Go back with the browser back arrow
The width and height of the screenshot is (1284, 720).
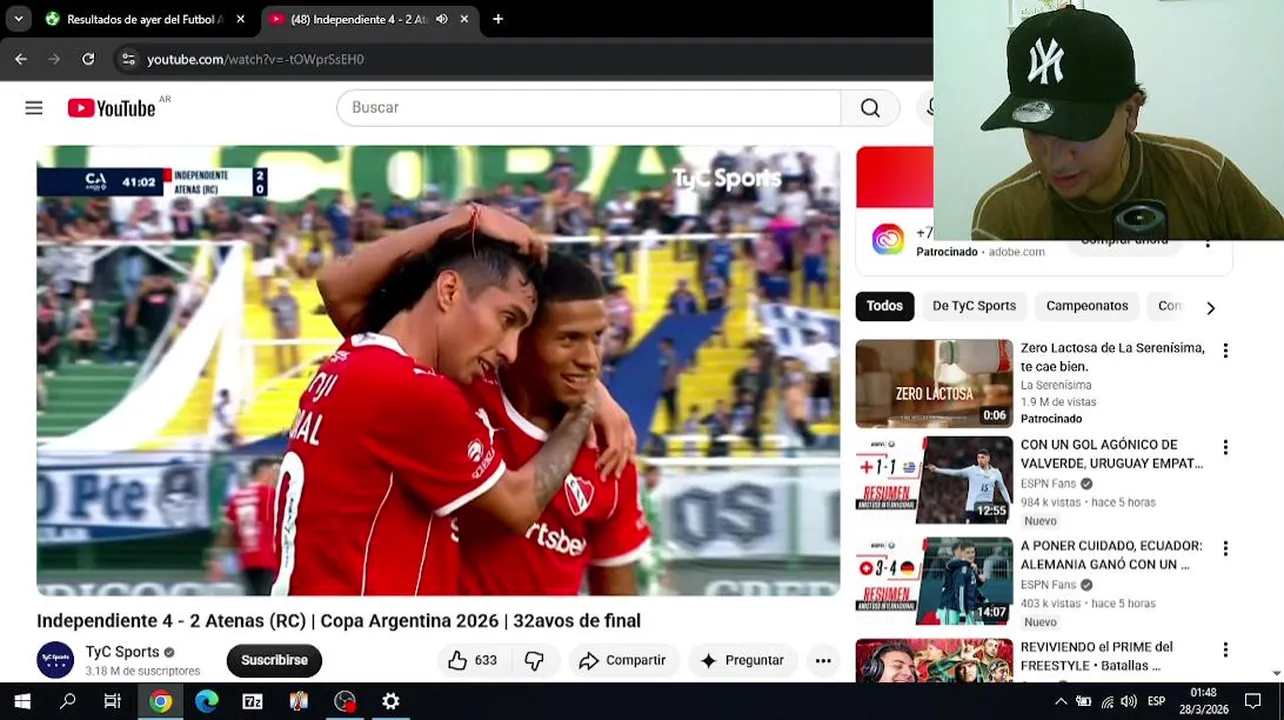point(21,59)
